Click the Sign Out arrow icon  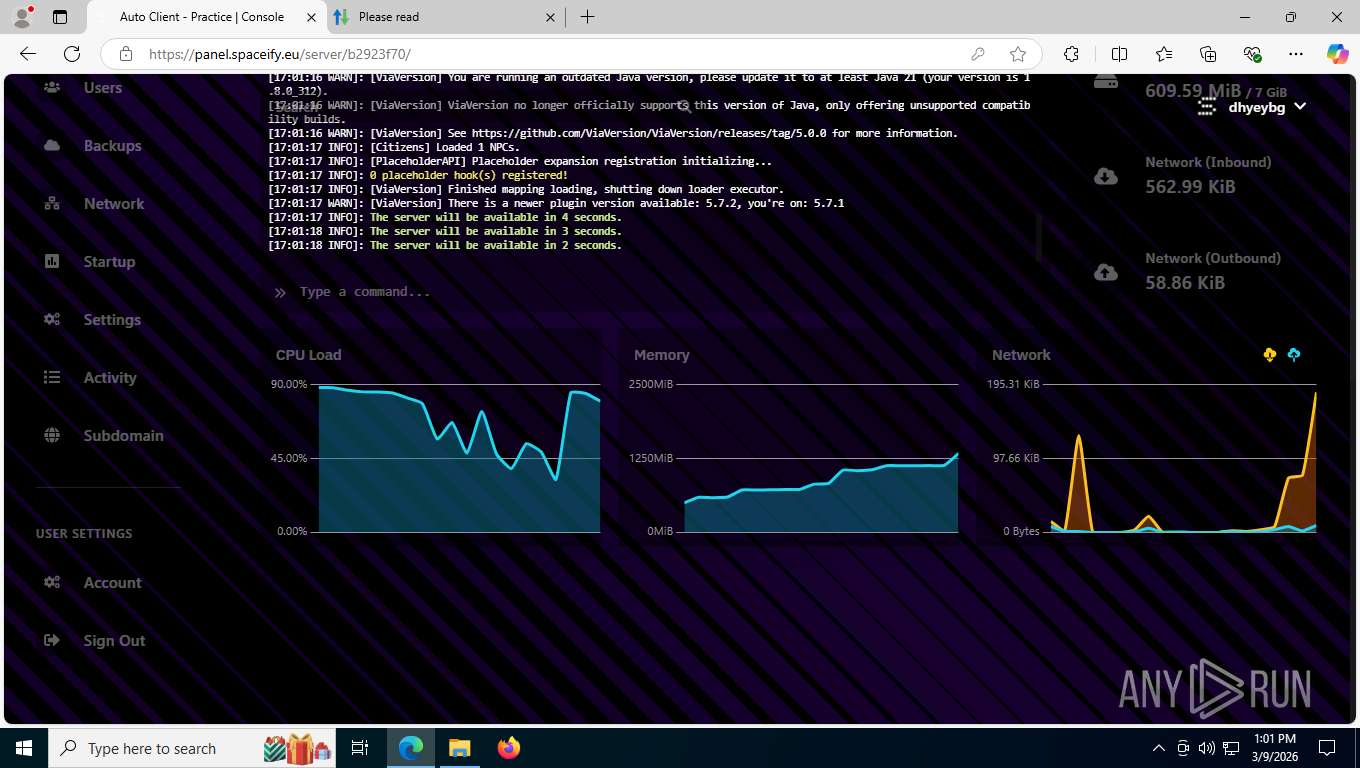pyautogui.click(x=52, y=641)
